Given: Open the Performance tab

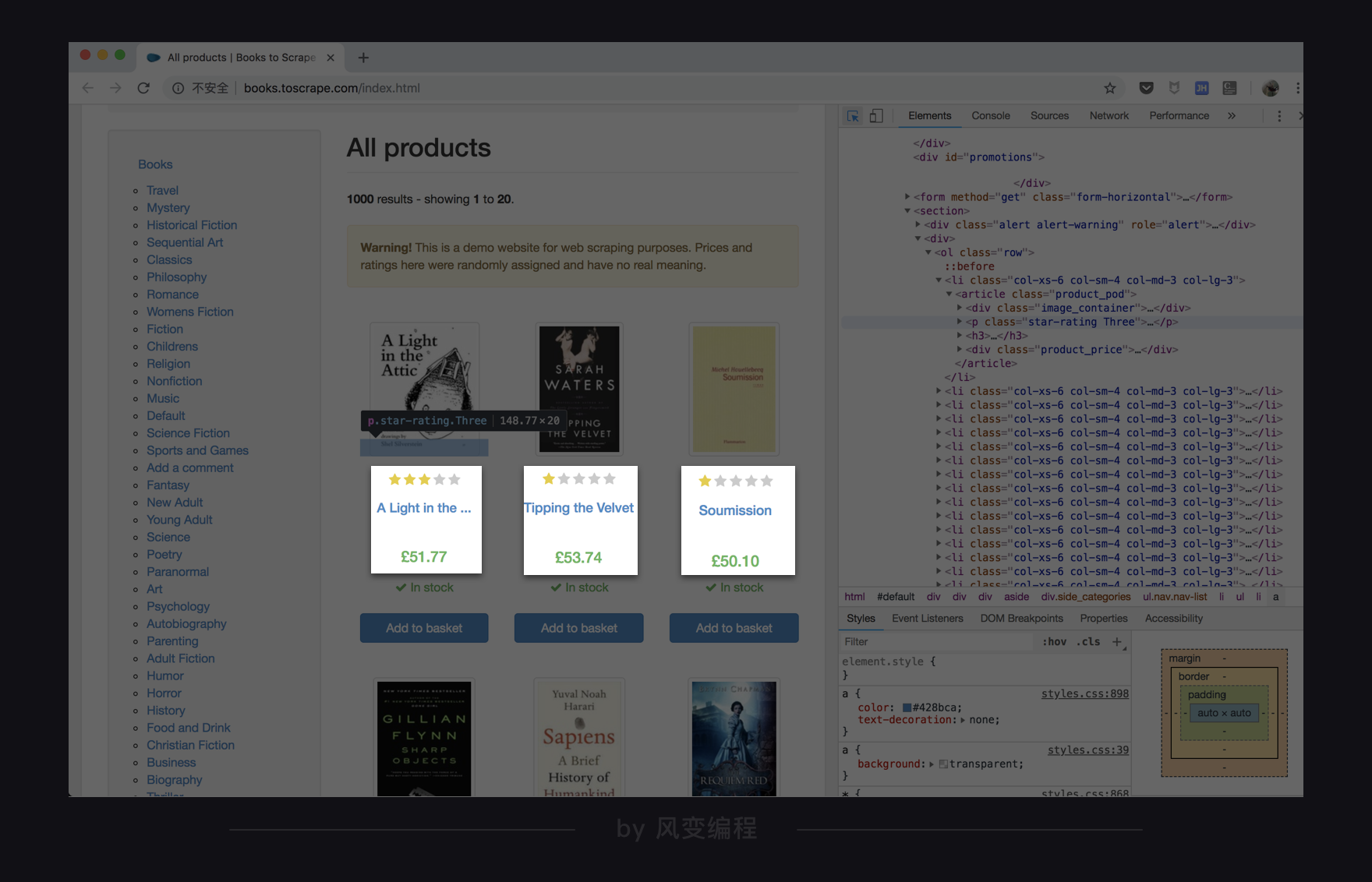Looking at the screenshot, I should (1179, 115).
